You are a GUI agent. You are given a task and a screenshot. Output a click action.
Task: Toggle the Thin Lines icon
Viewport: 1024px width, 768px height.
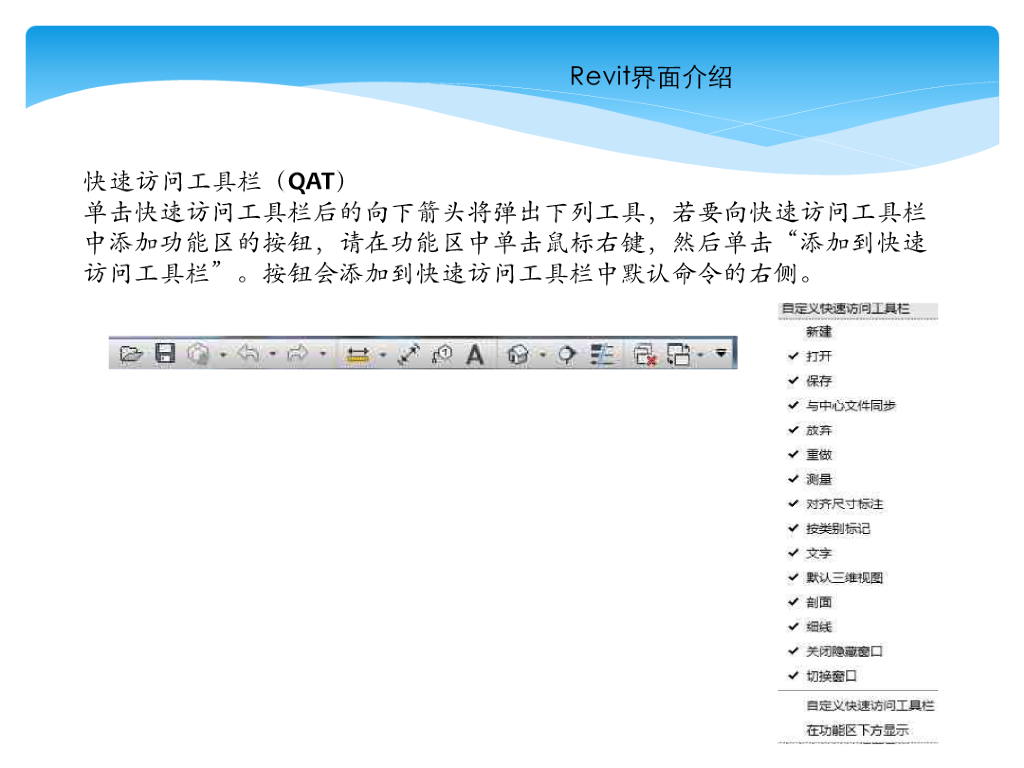click(x=601, y=354)
